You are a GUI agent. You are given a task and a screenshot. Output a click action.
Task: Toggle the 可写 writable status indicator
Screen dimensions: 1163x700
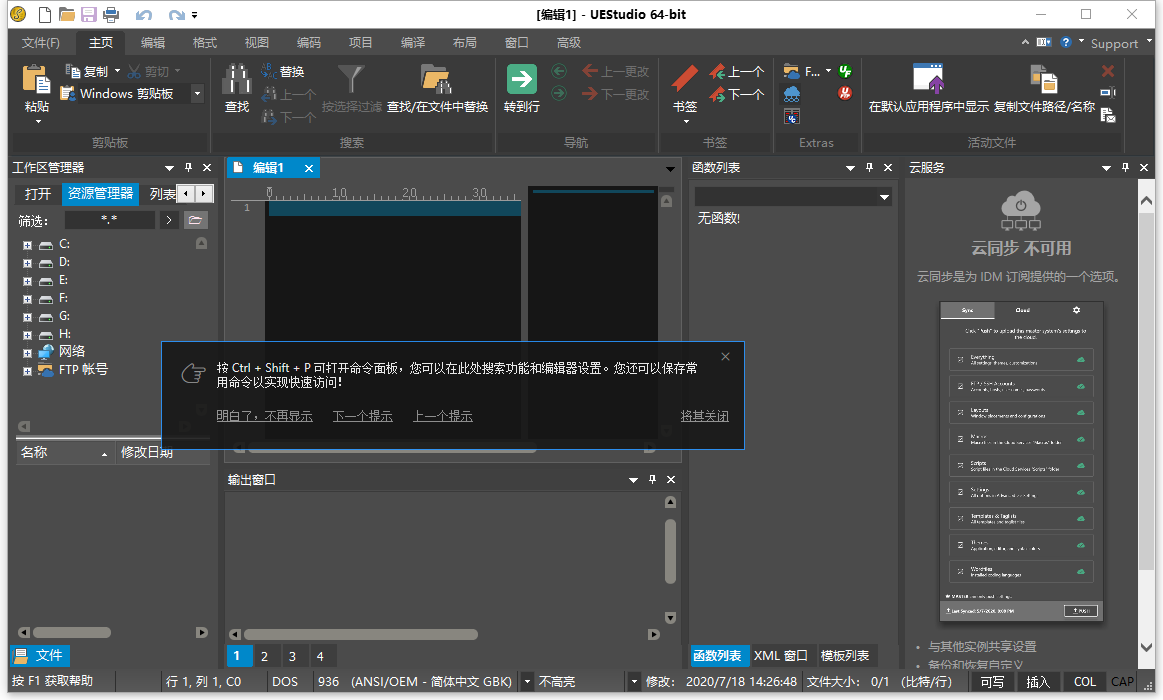[x=992, y=681]
